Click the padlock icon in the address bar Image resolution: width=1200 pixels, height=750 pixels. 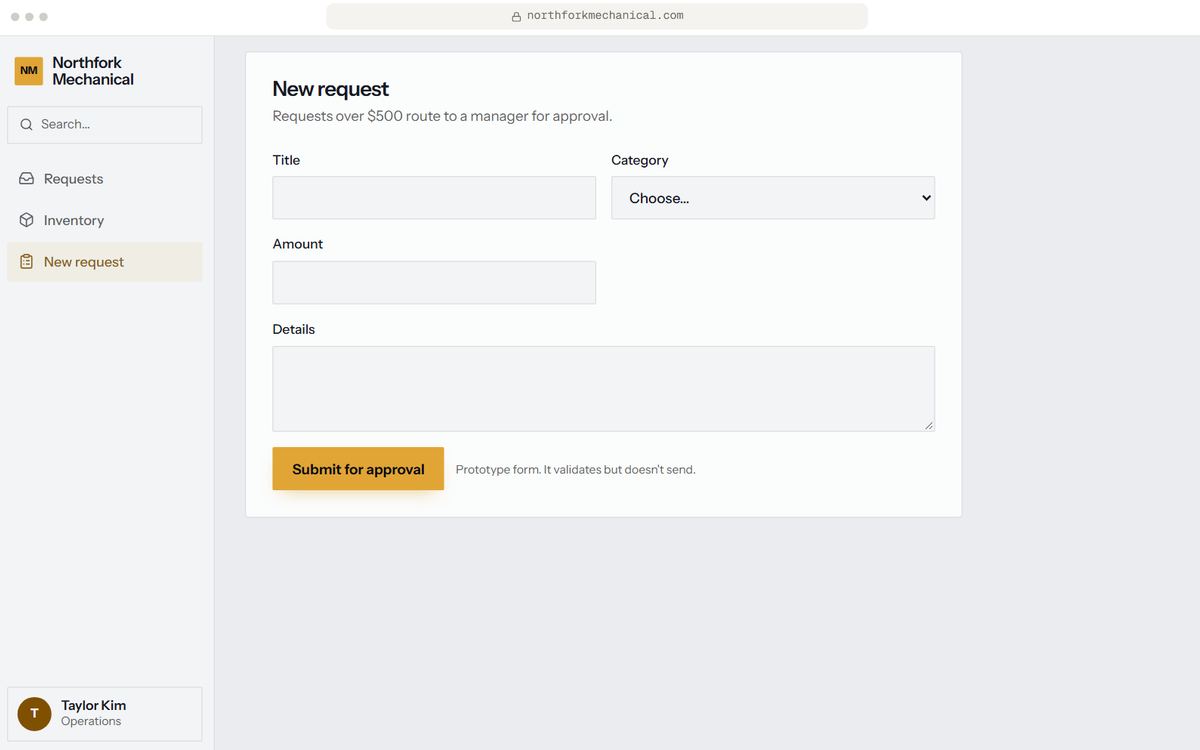pyautogui.click(x=516, y=17)
